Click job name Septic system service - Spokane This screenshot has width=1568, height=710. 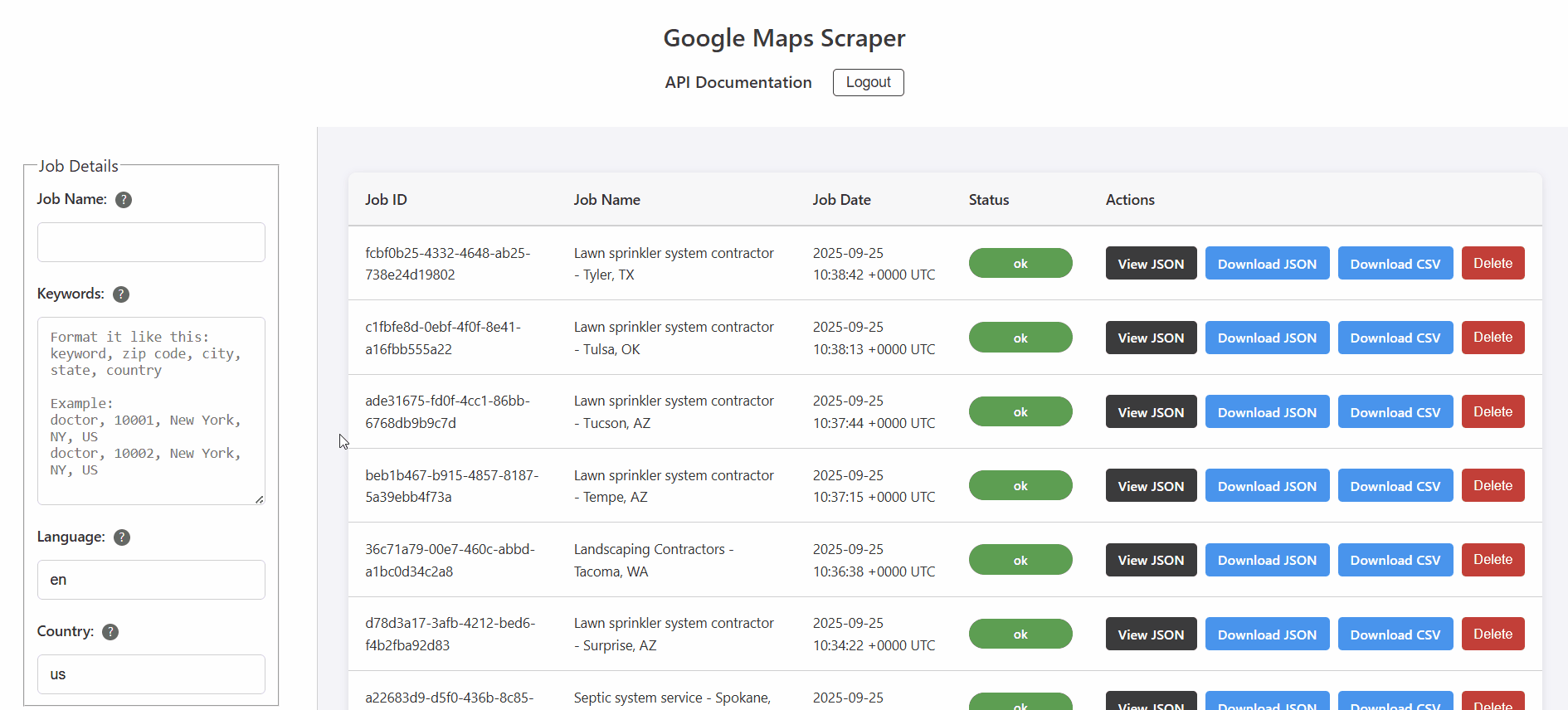click(673, 698)
